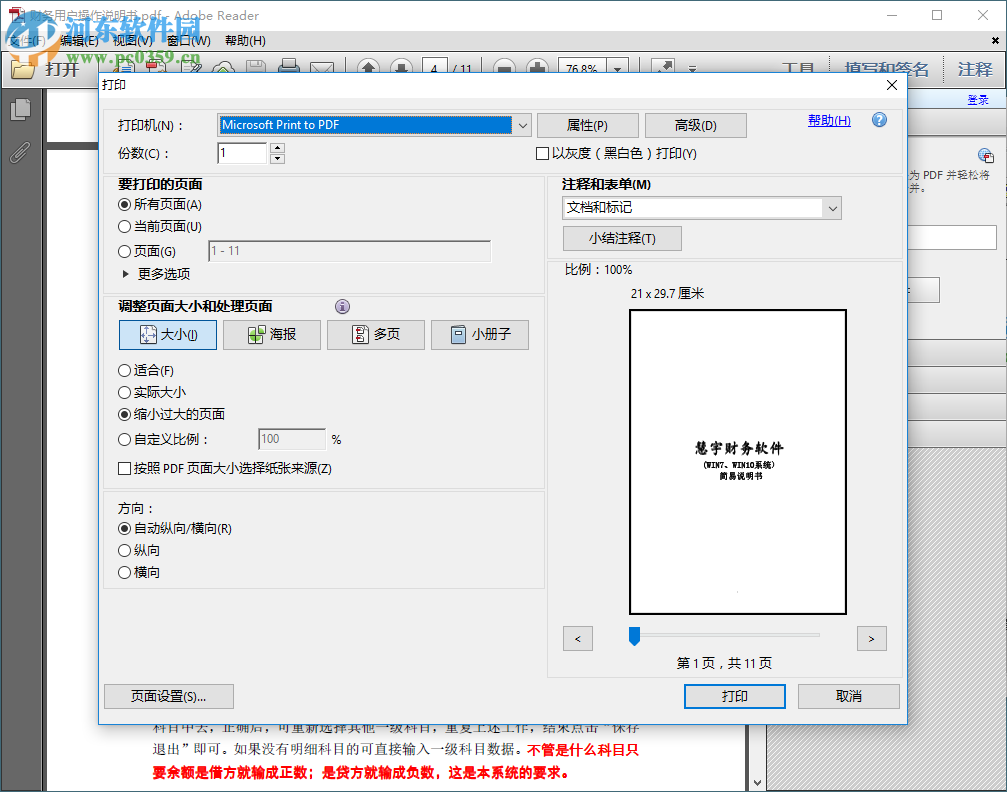Image resolution: width=1007 pixels, height=792 pixels.
Task: Select the 小册子 (Booklet) layout icon
Action: (x=479, y=334)
